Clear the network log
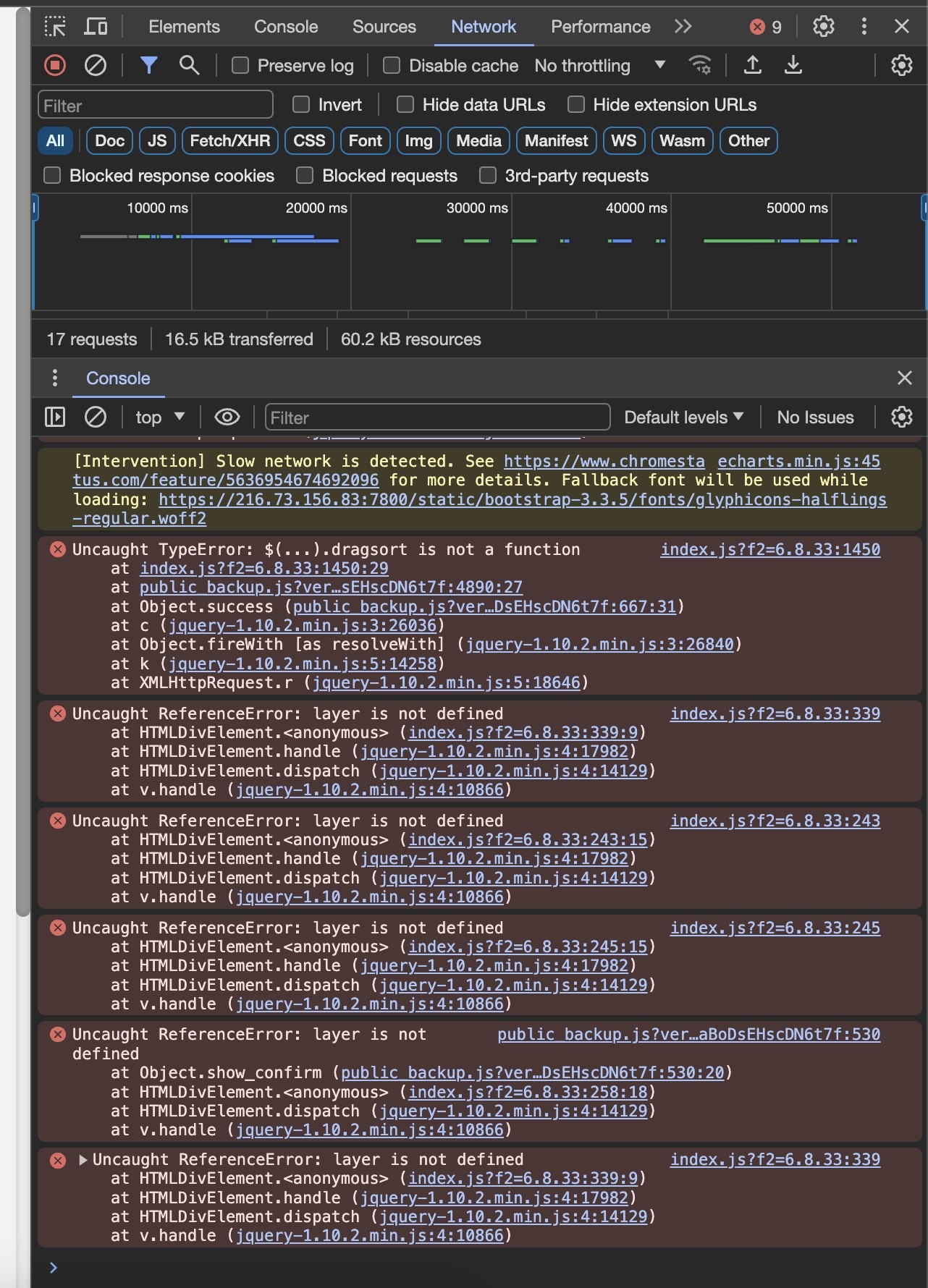This screenshot has height=1288, width=928. (96, 66)
